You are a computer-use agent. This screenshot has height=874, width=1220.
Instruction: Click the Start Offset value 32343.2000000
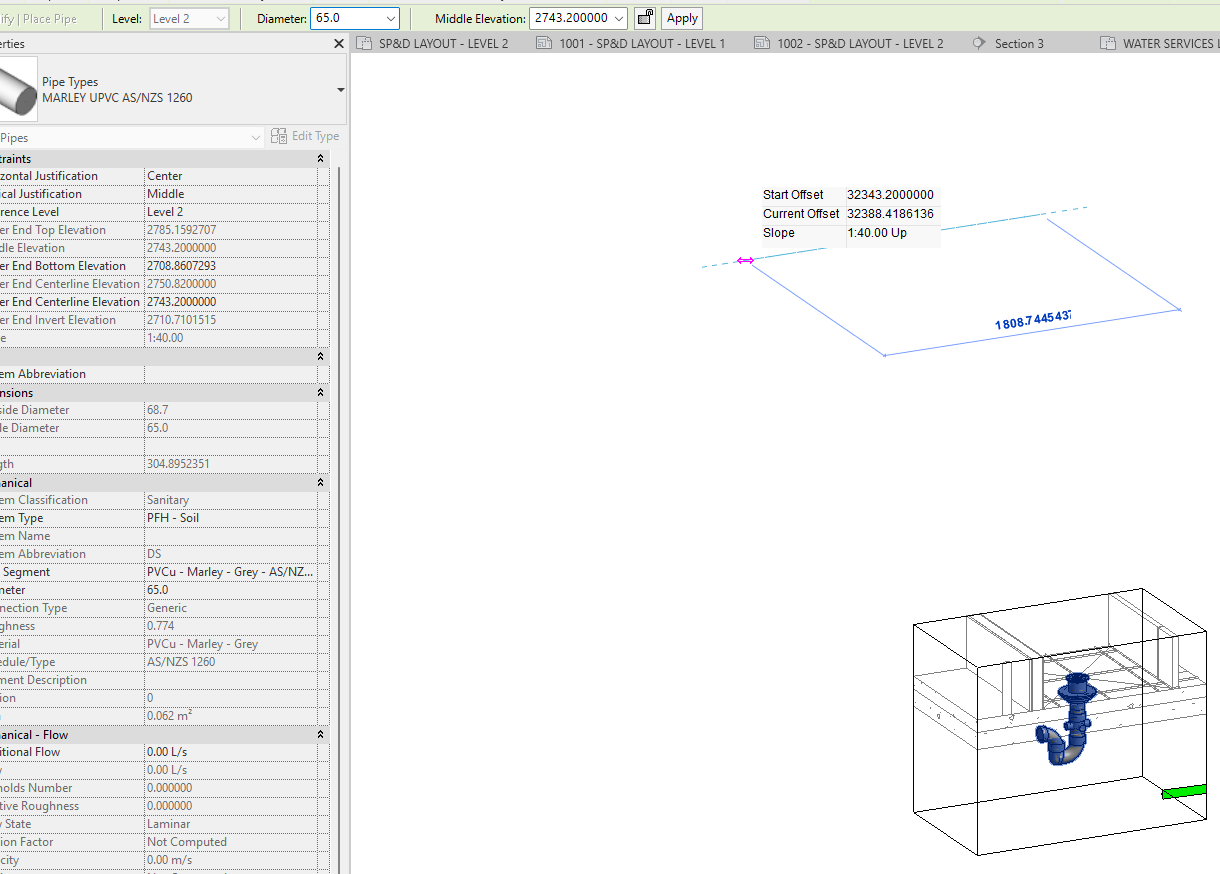point(890,195)
